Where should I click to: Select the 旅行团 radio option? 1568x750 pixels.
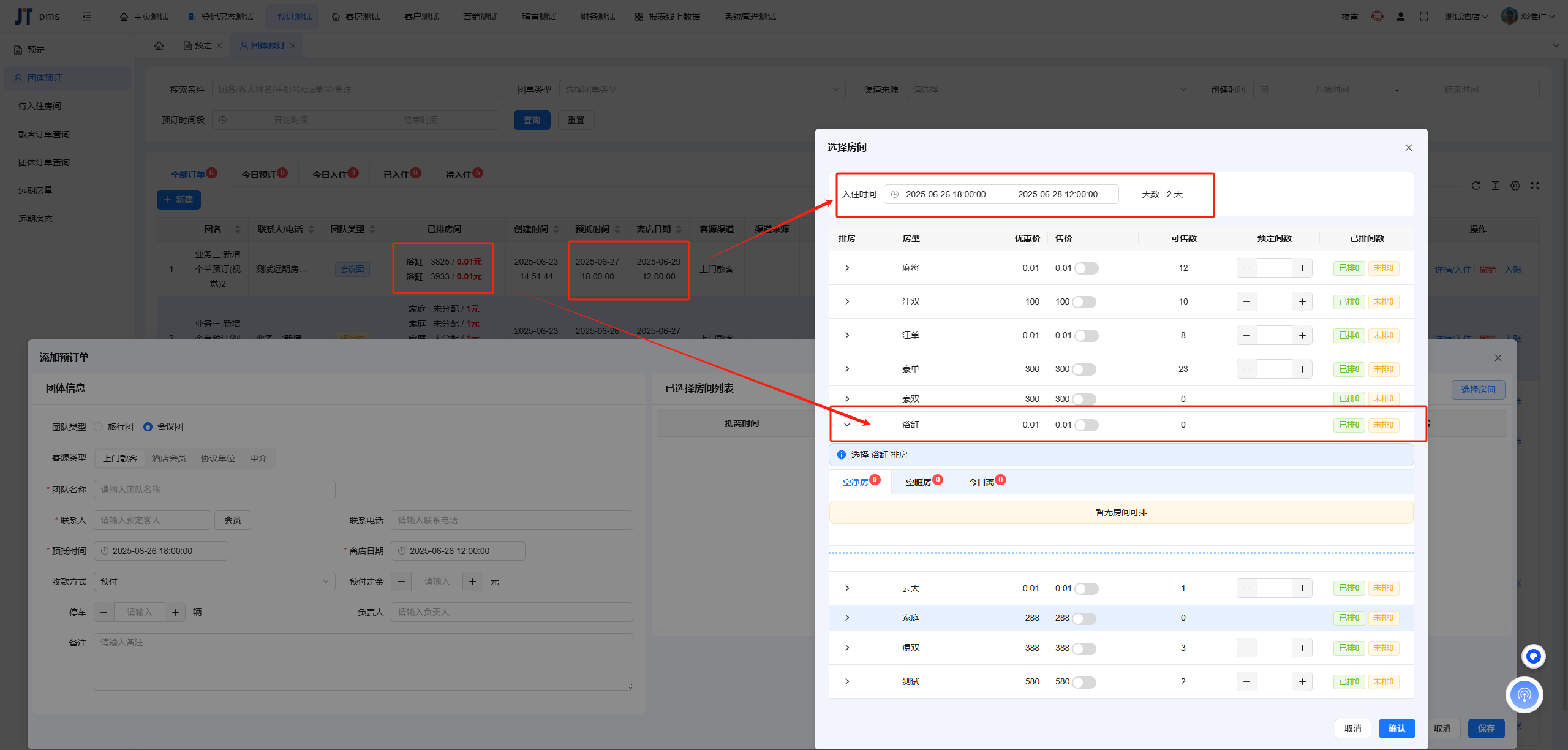99,426
